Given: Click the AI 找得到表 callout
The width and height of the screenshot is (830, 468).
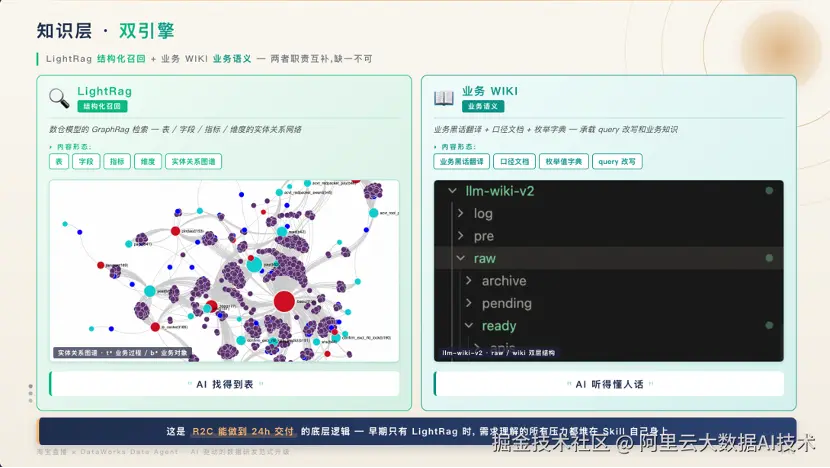Looking at the screenshot, I should click(x=224, y=384).
